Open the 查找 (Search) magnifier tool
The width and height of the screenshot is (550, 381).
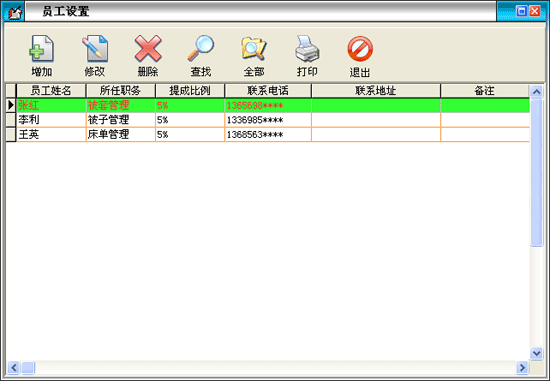pyautogui.click(x=201, y=55)
